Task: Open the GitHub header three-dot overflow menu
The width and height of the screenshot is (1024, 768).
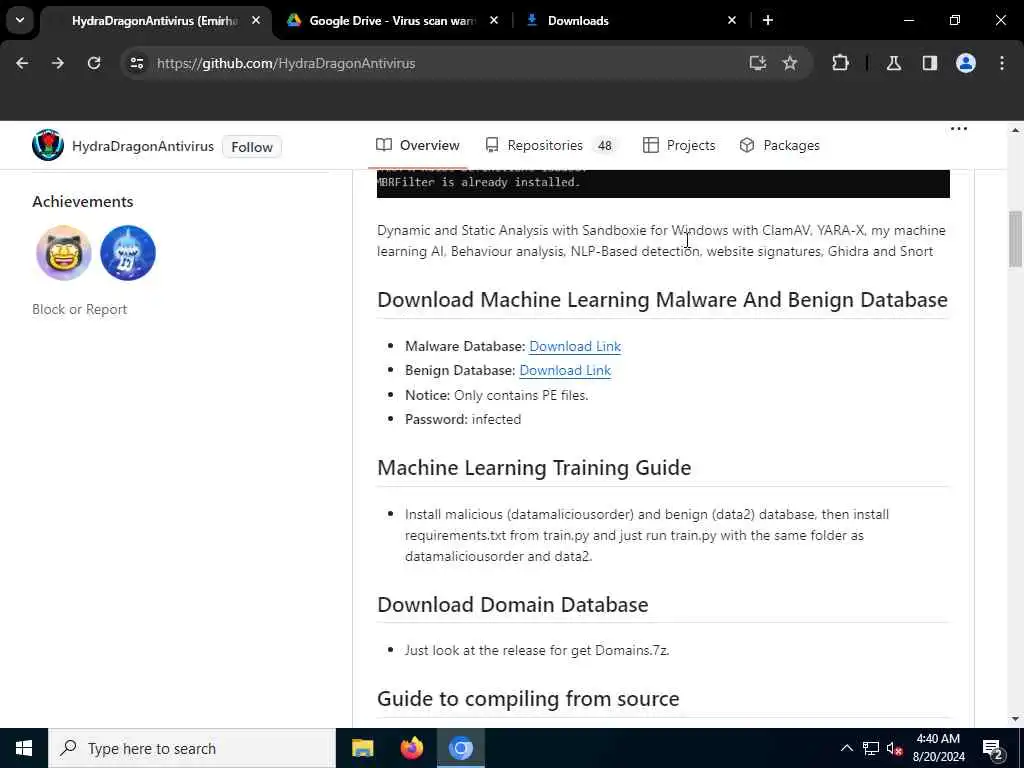Action: 959,129
